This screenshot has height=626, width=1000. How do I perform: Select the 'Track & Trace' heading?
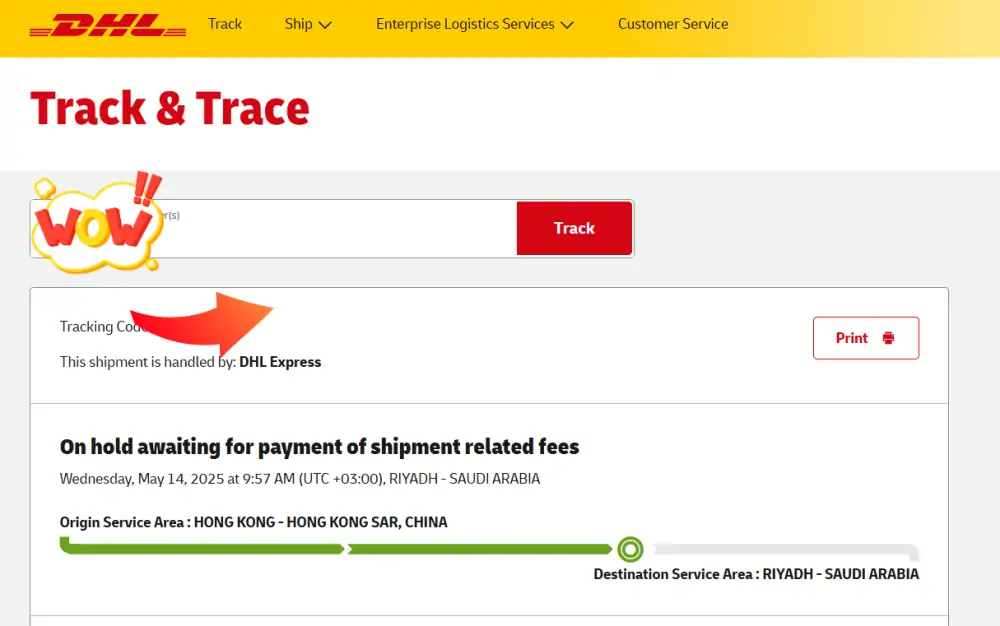click(x=170, y=108)
